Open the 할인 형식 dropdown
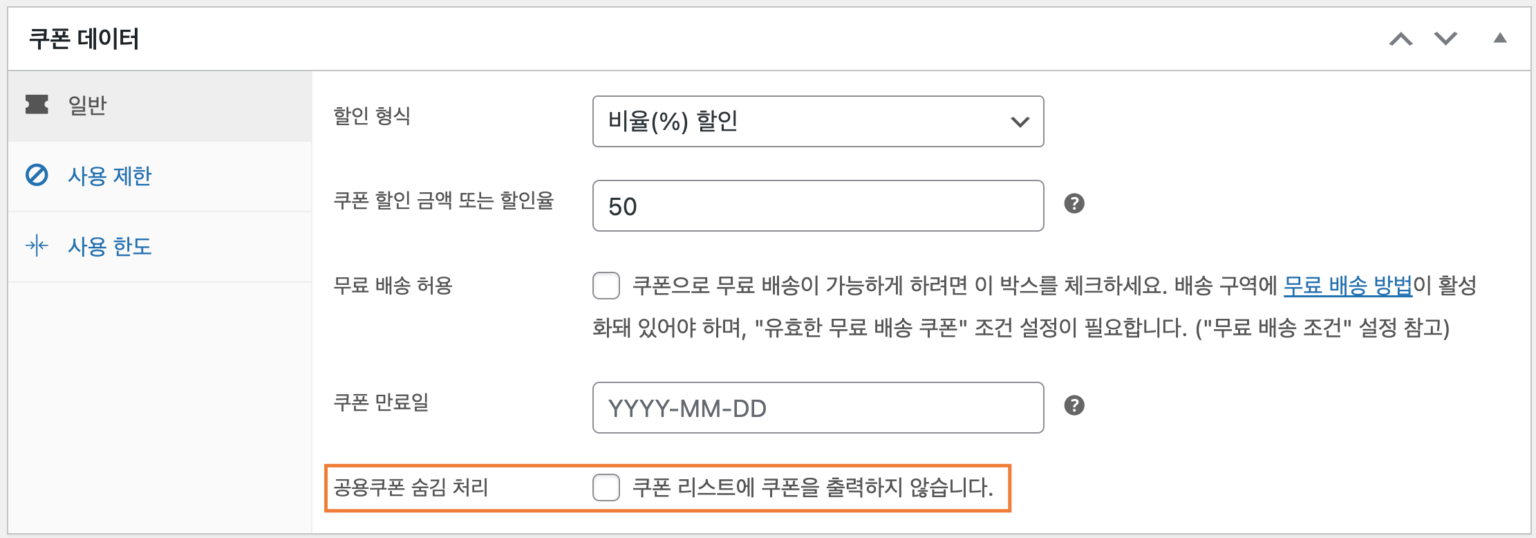The image size is (1536, 538). pyautogui.click(x=818, y=121)
